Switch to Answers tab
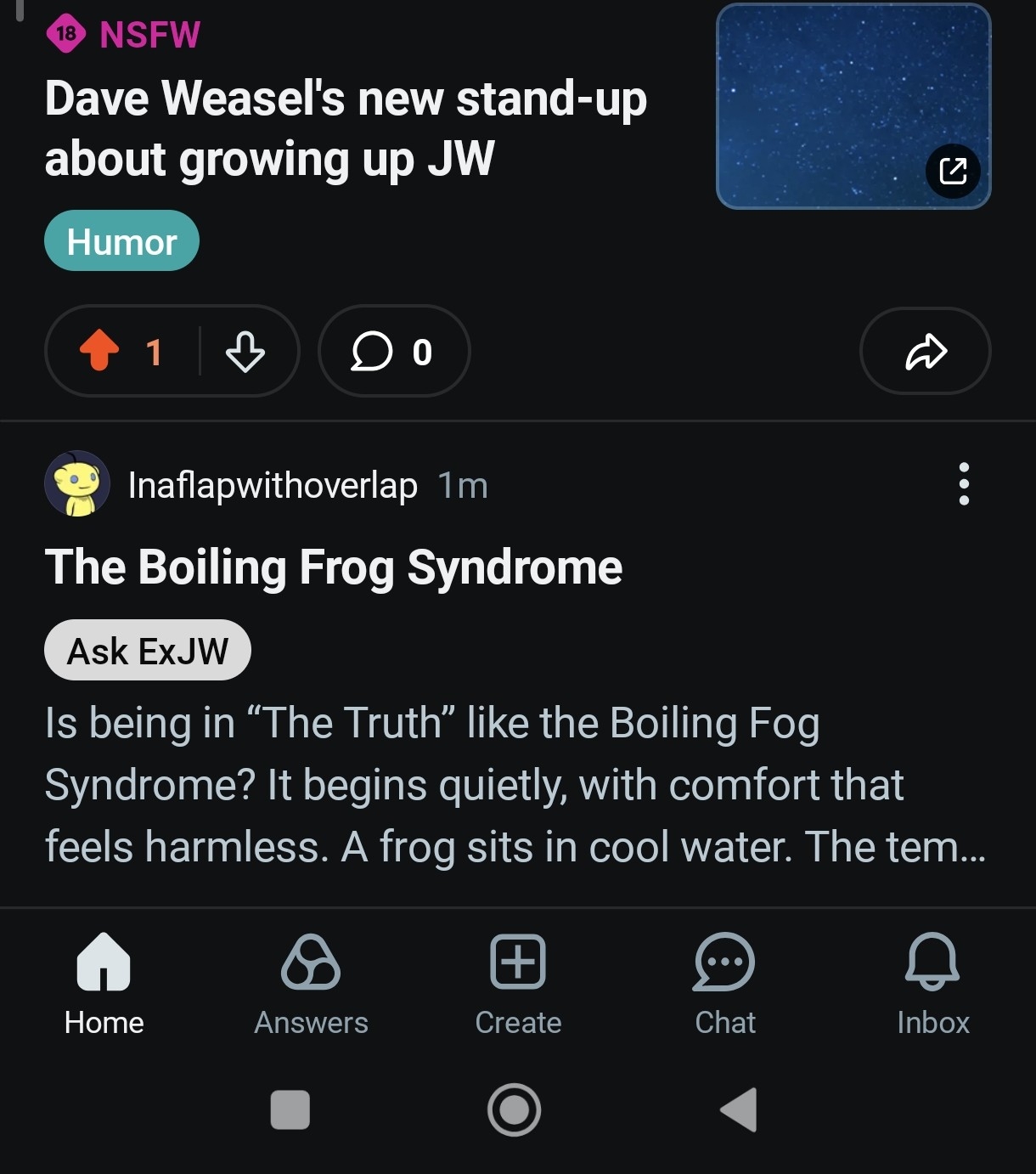Viewport: 1036px width, 1174px height. (x=311, y=984)
